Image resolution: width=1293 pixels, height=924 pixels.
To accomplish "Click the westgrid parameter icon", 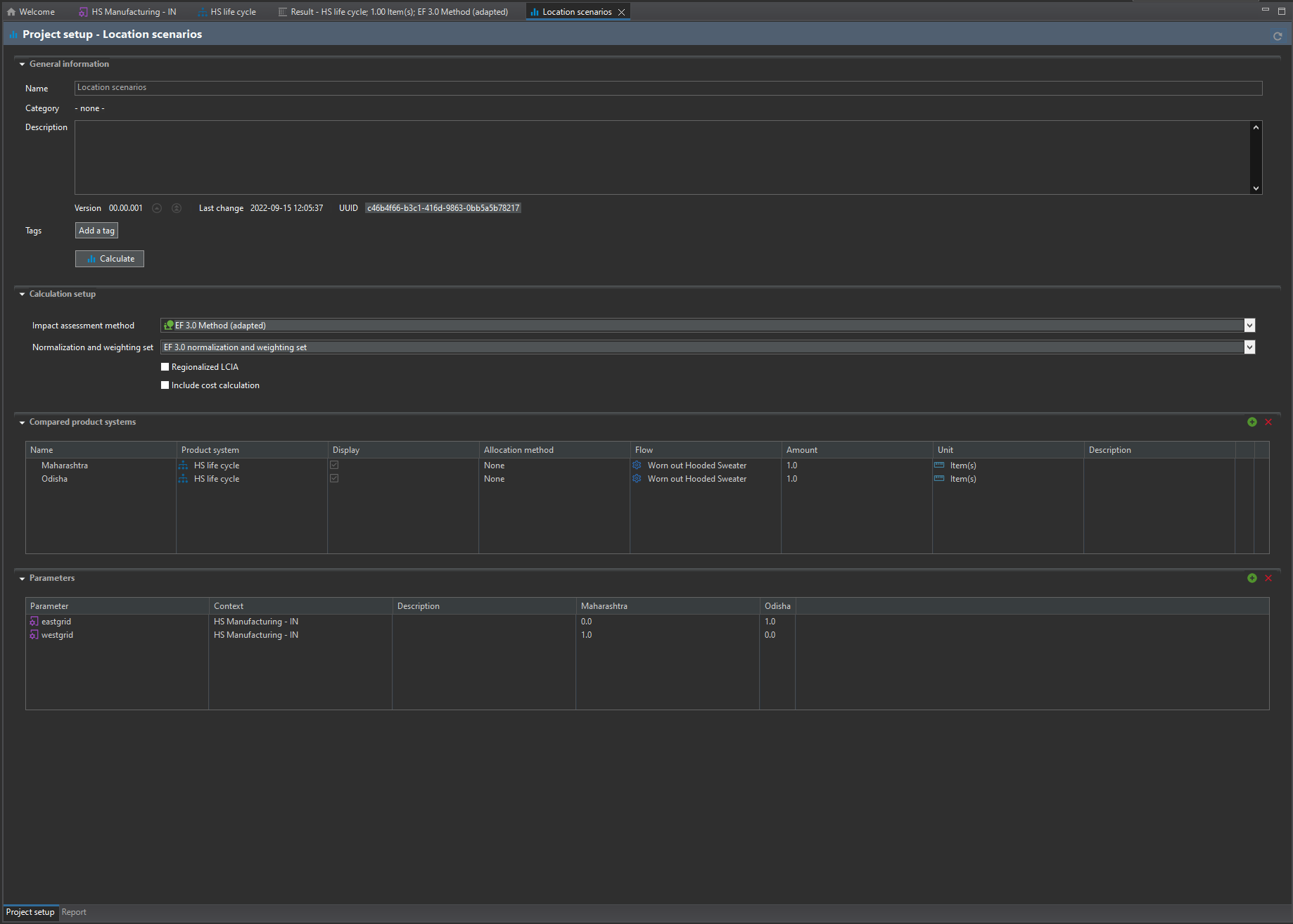I will [34, 635].
